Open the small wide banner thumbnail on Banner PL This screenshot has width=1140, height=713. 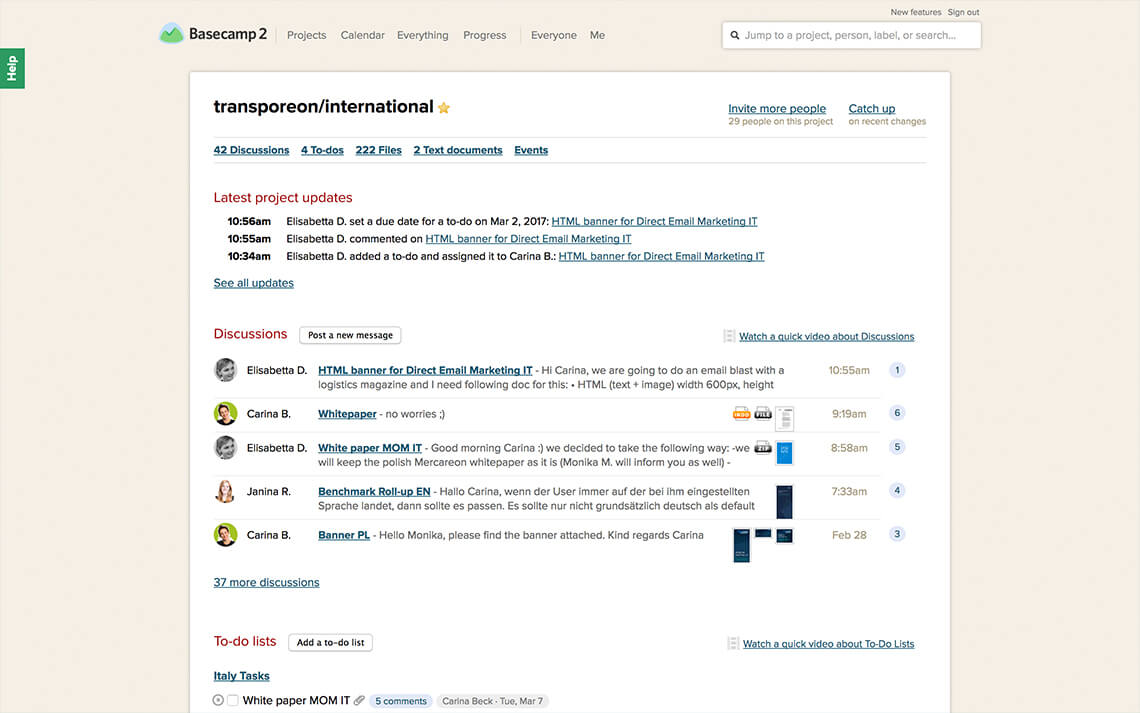[763, 533]
